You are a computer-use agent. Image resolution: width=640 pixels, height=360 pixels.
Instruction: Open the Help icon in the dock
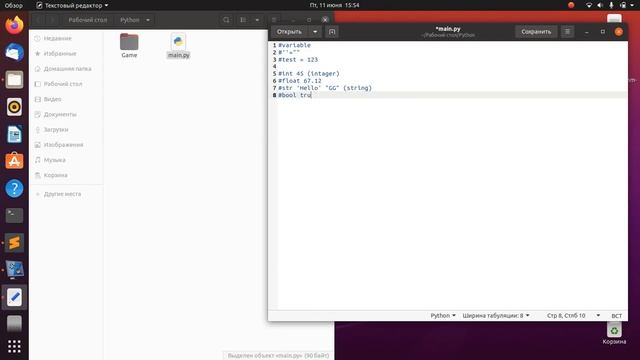14,189
